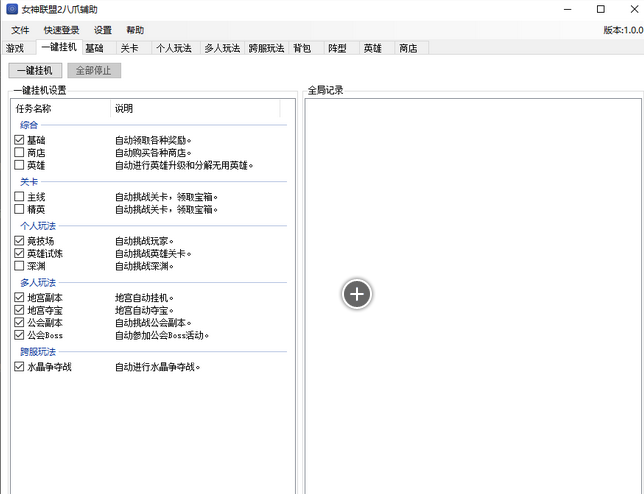The width and height of the screenshot is (644, 494).
Task: Click the 全部停止 button
Action: pyautogui.click(x=94, y=71)
